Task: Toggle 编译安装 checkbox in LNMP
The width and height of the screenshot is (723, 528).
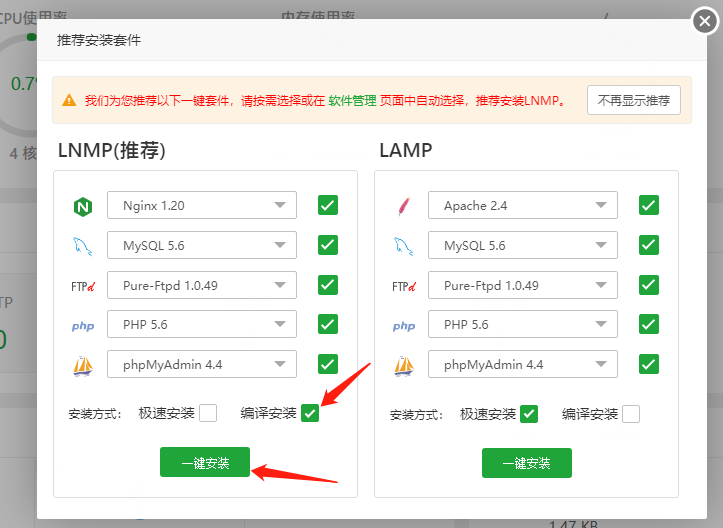Action: click(310, 413)
